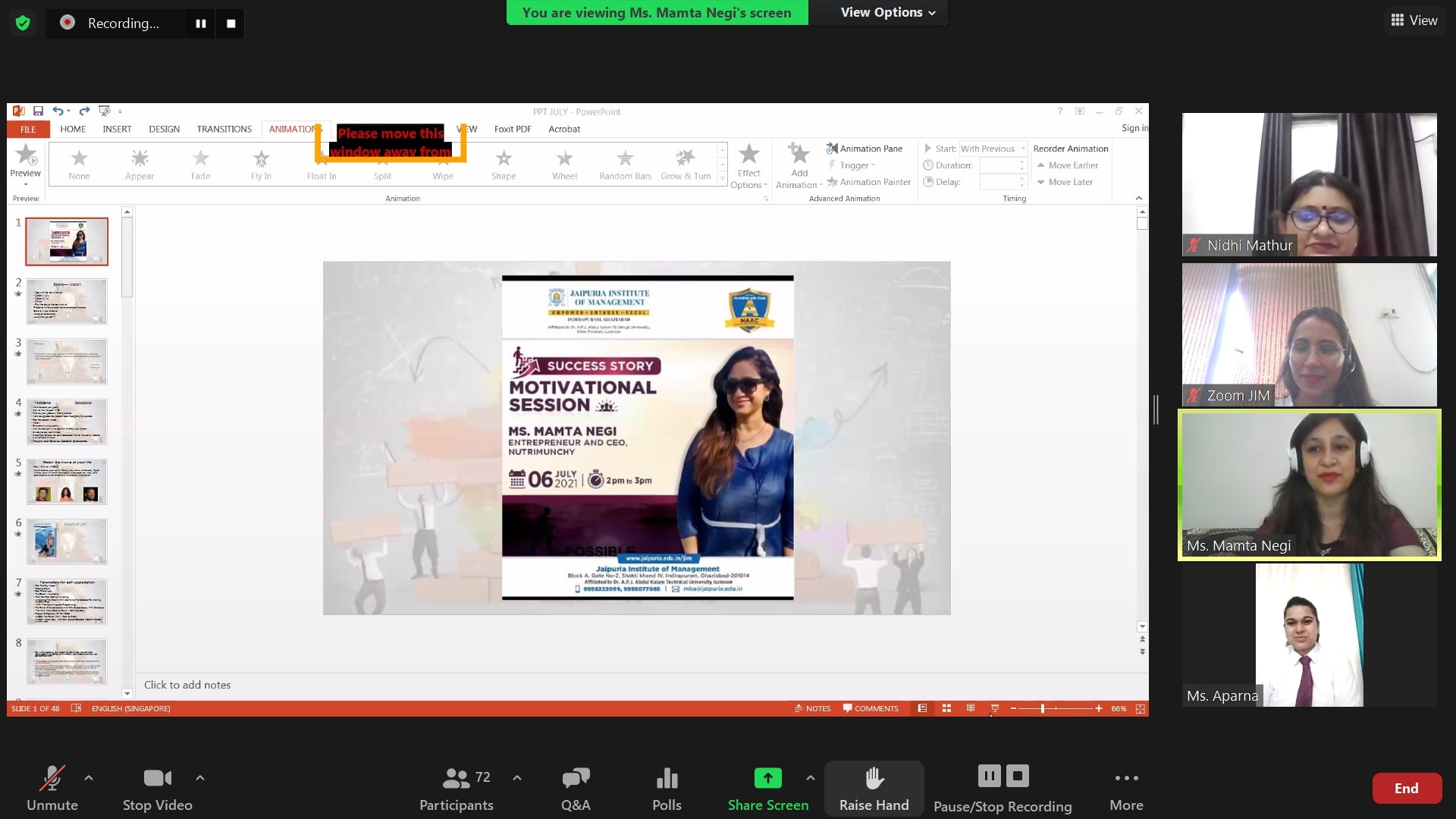Toggle Stop Video camera
Viewport: 1456px width, 819px height.
(x=157, y=789)
